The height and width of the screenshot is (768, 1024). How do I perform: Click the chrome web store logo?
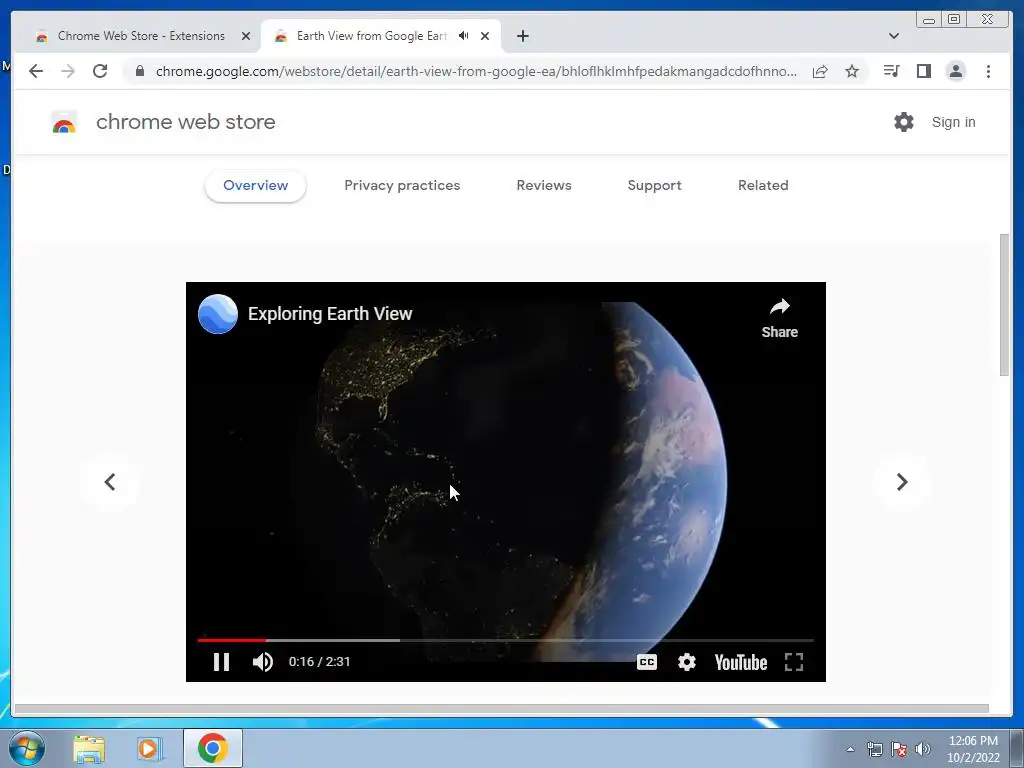64,122
